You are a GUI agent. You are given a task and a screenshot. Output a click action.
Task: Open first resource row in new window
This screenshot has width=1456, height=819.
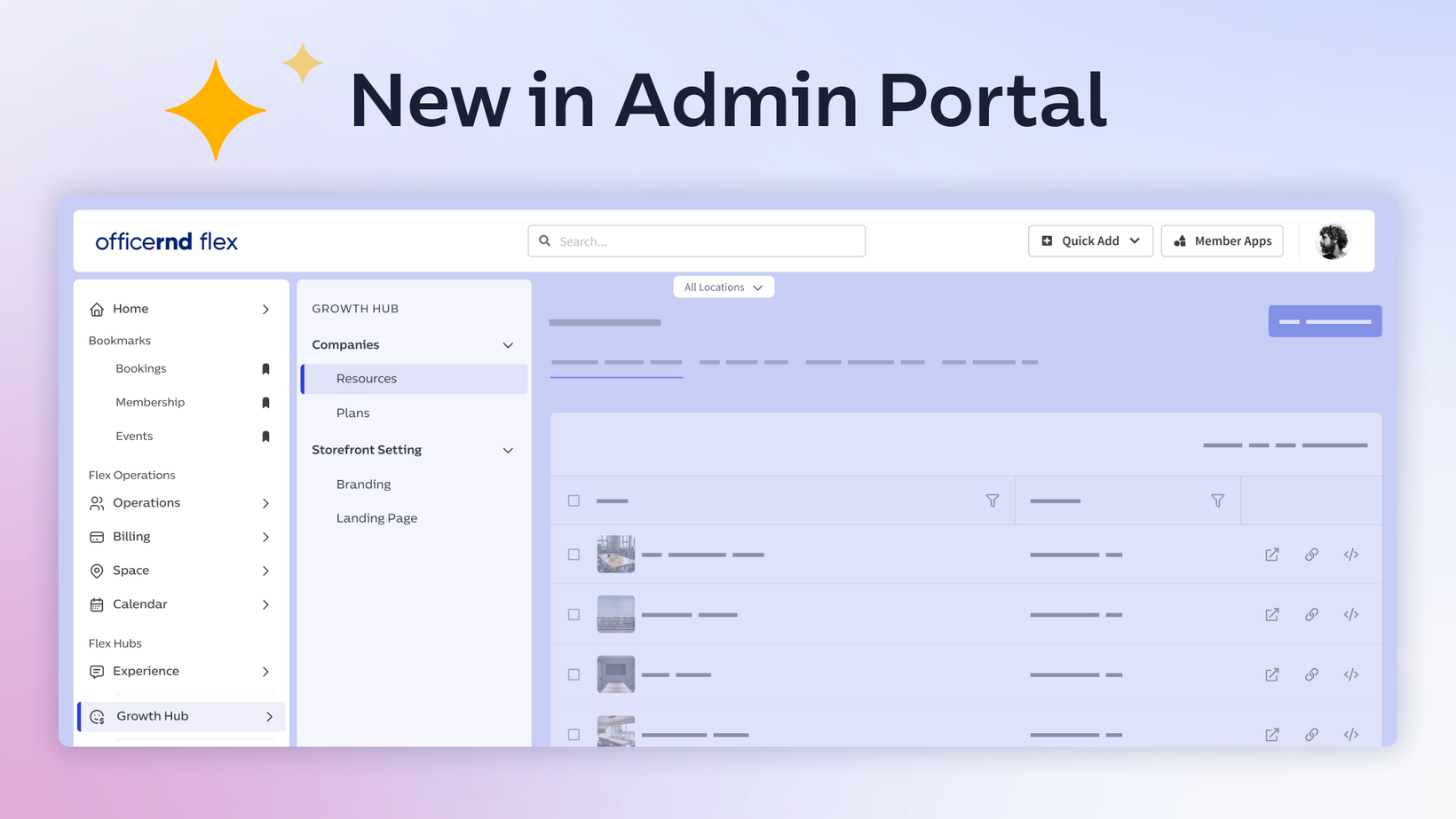pos(1272,555)
